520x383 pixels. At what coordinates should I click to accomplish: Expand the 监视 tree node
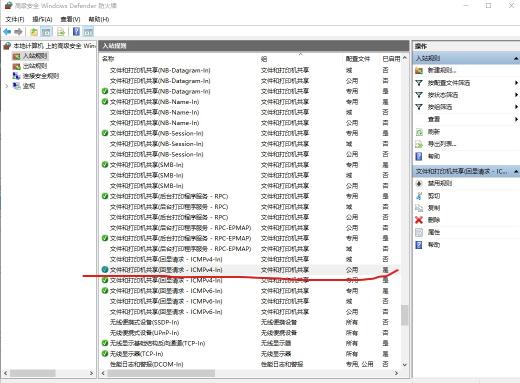click(x=7, y=86)
